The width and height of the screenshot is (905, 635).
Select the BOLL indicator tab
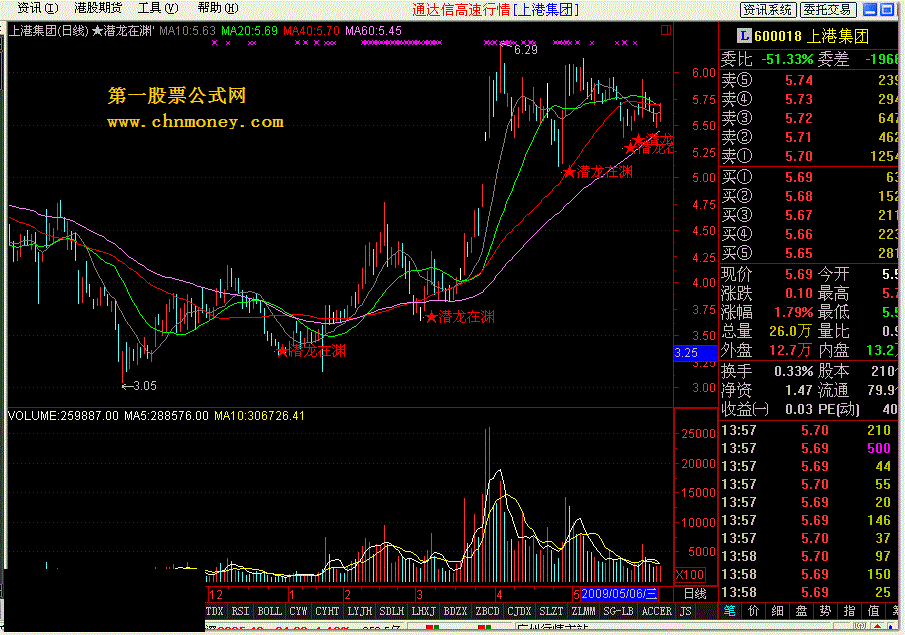point(269,611)
